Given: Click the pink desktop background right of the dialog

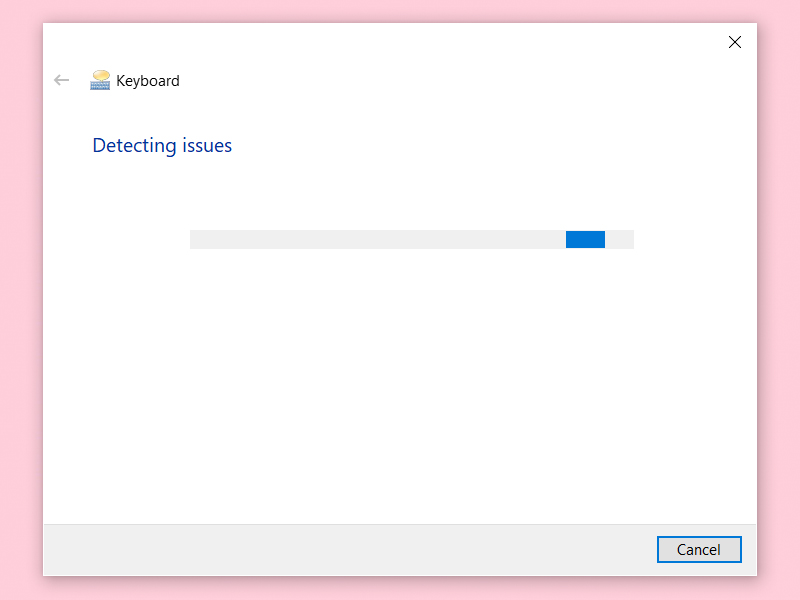Looking at the screenshot, I should coord(779,300).
